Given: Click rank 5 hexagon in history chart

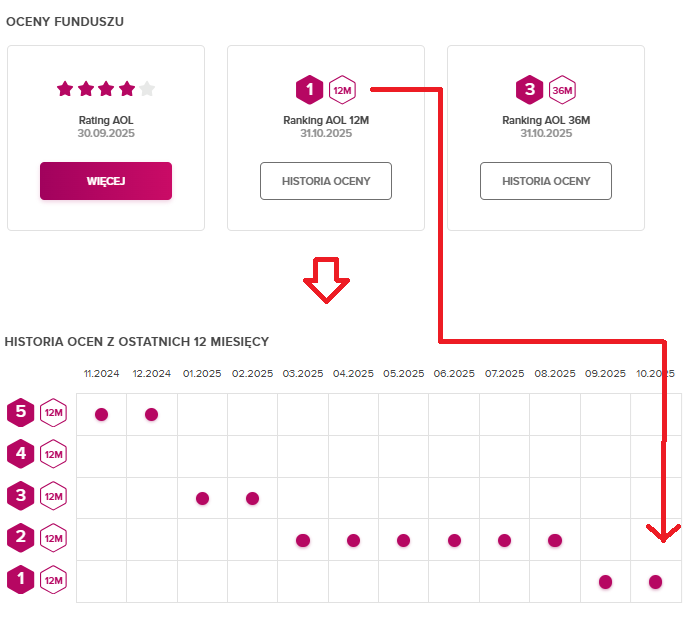Looking at the screenshot, I should (21, 412).
